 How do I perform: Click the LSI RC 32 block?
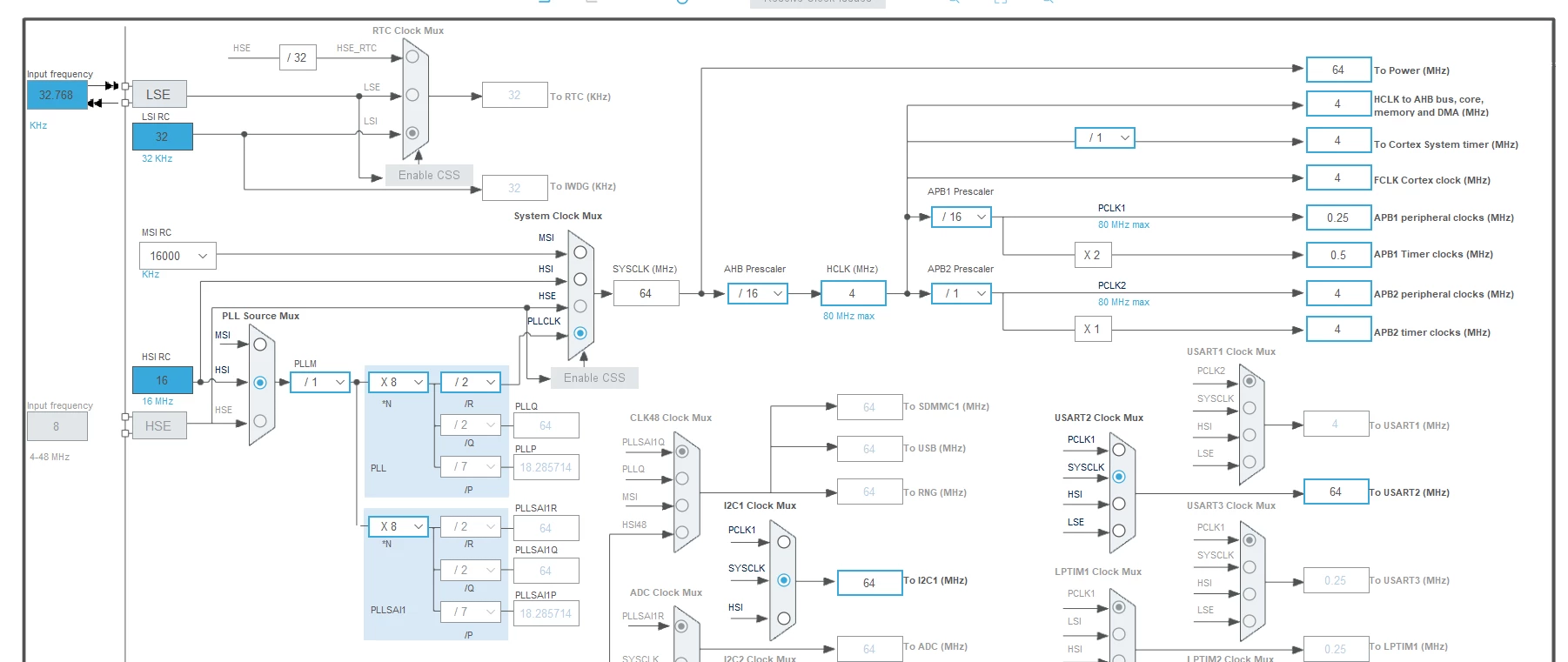click(x=162, y=137)
